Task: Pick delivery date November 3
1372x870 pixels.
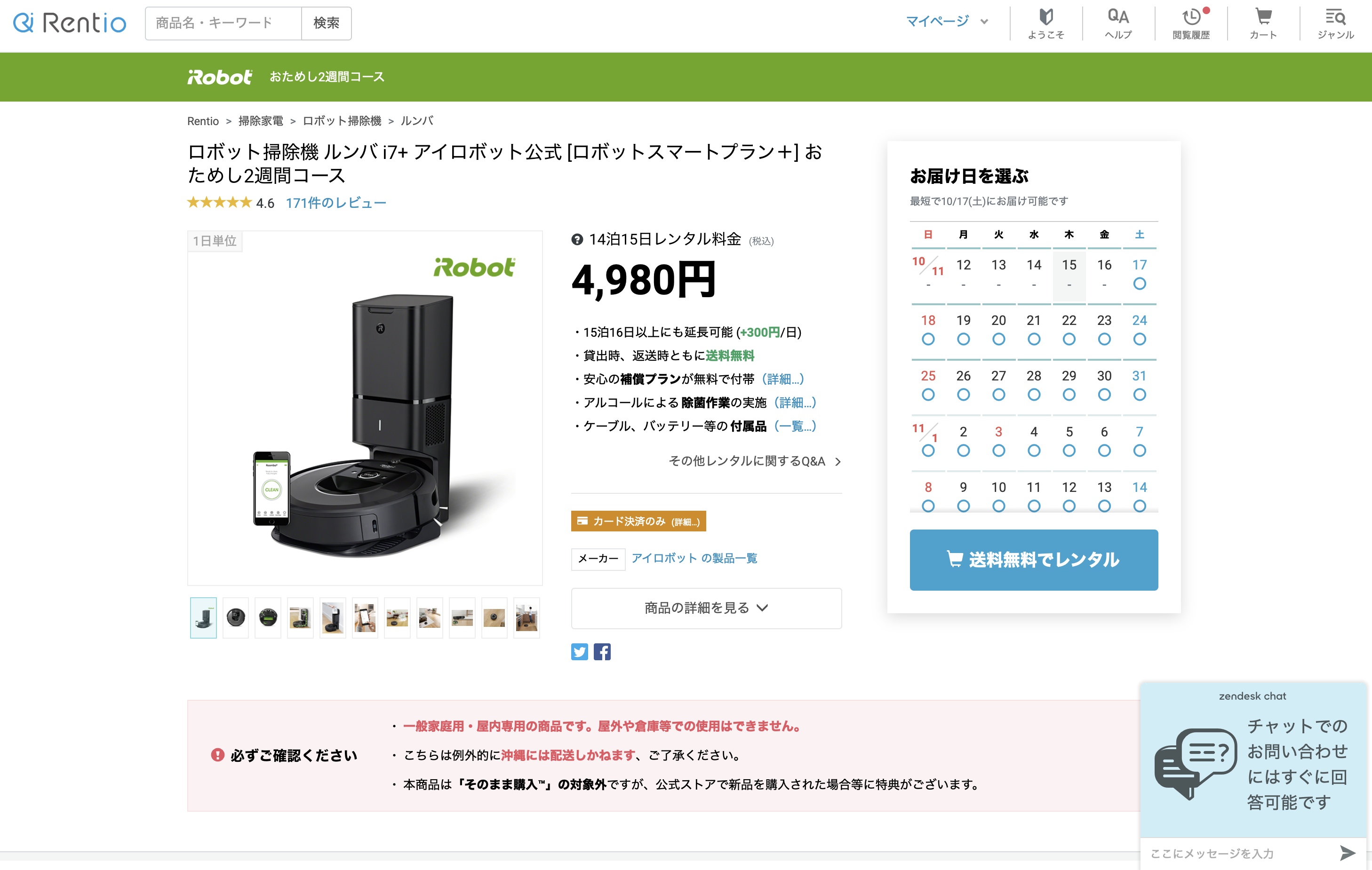Action: 998,441
